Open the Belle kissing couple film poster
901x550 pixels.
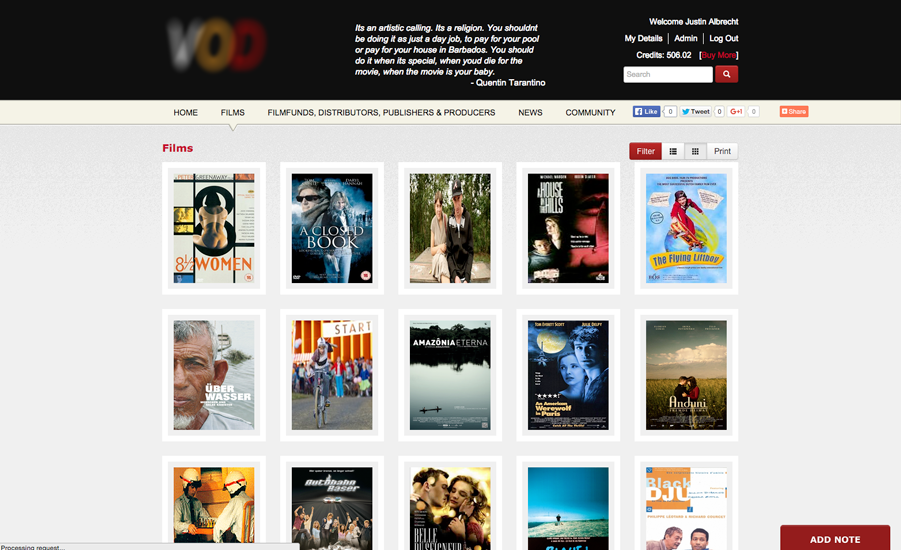(x=450, y=508)
